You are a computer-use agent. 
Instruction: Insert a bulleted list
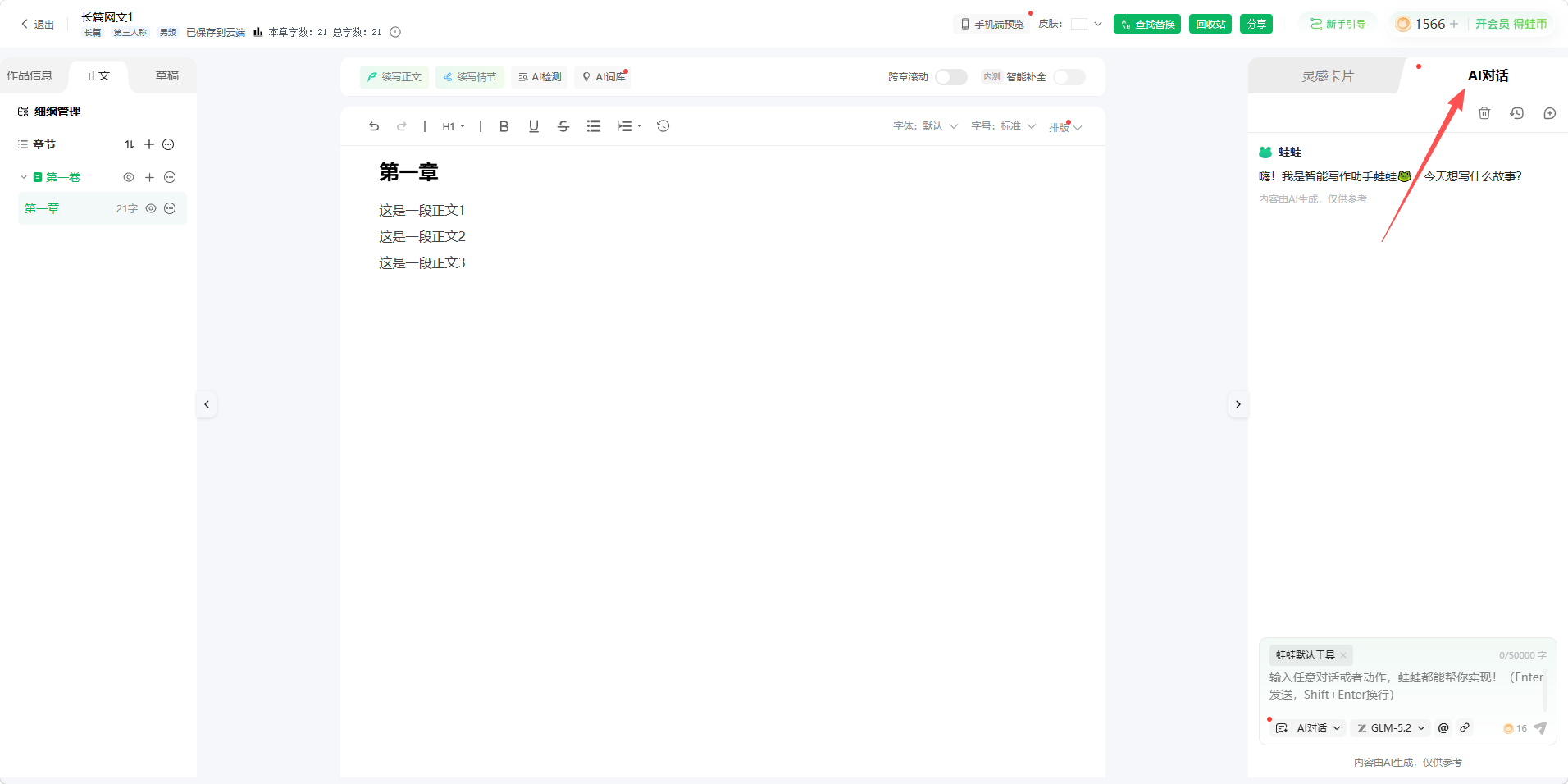point(594,126)
